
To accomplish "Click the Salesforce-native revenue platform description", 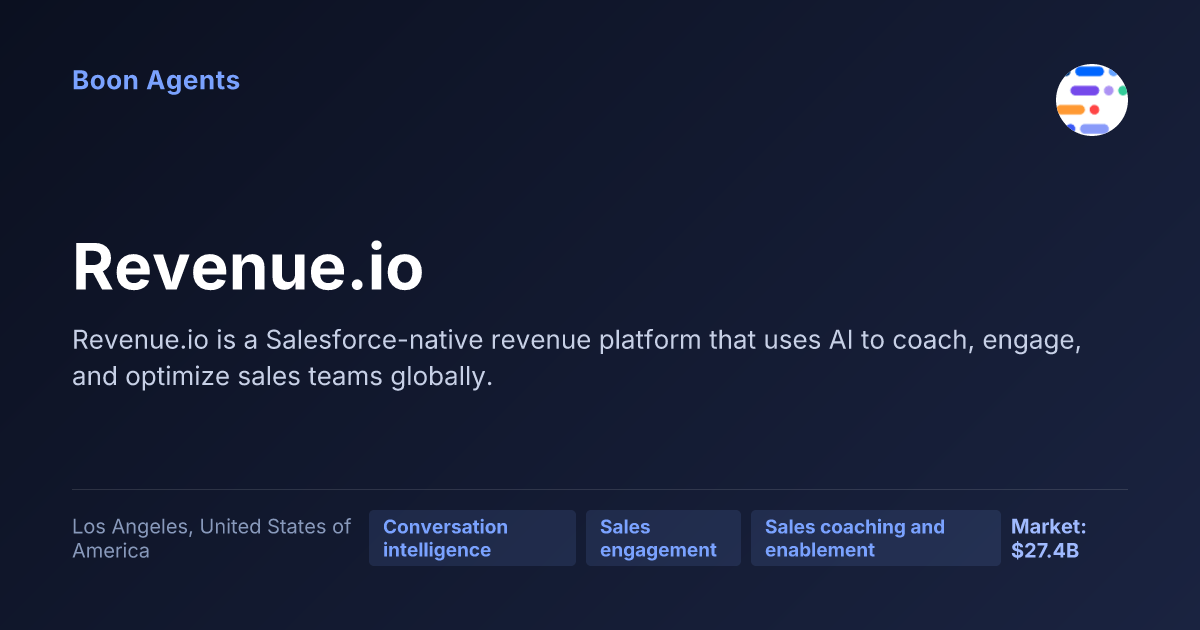I will pyautogui.click(x=577, y=359).
